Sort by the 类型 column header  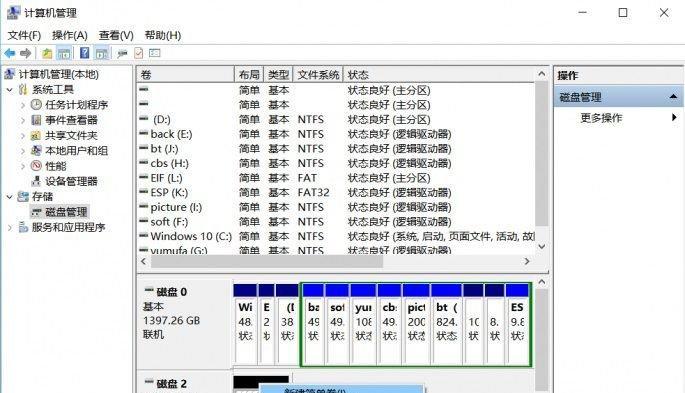pyautogui.click(x=278, y=75)
